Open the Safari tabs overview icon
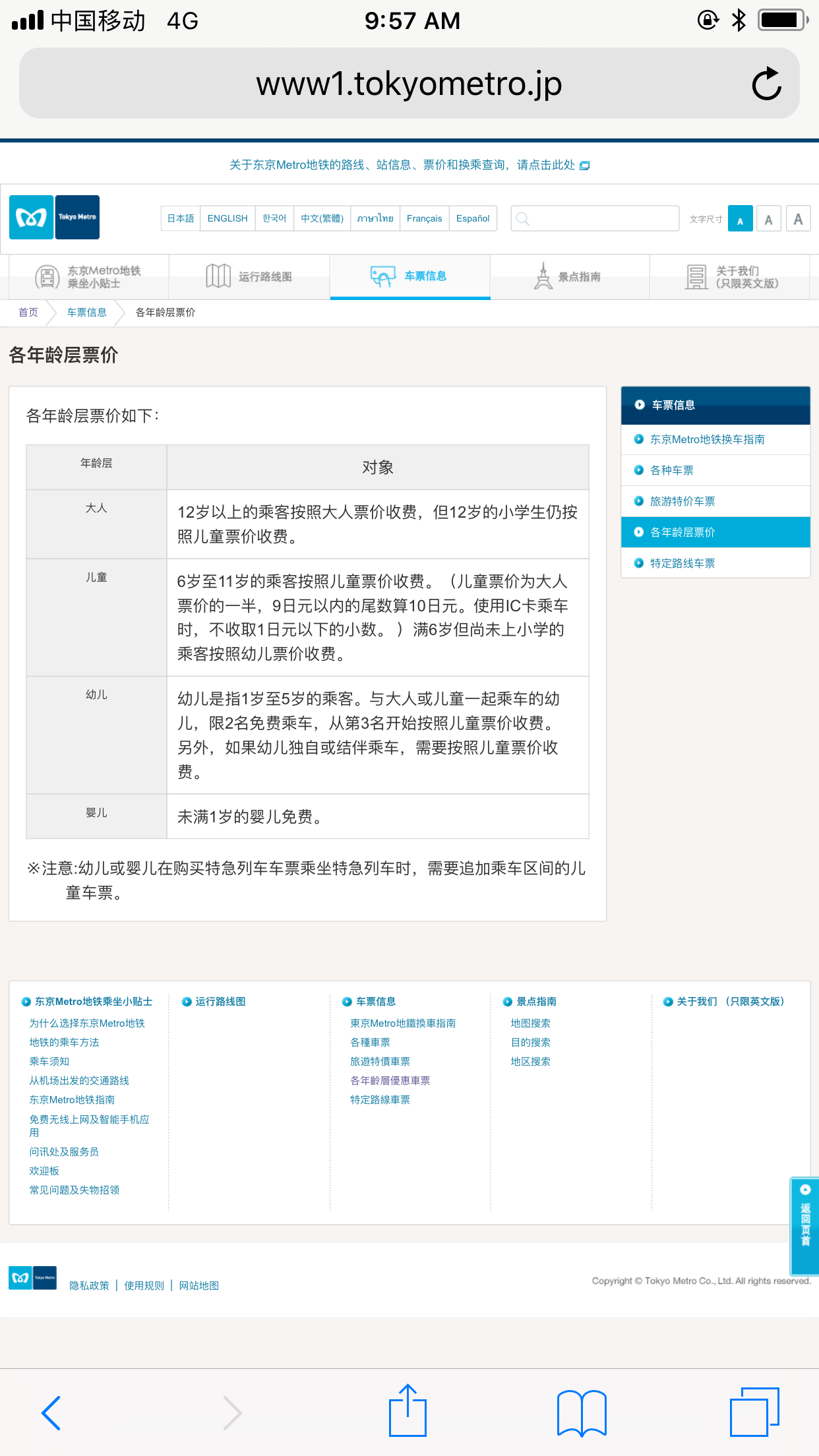The width and height of the screenshot is (819, 1456). tap(754, 1412)
